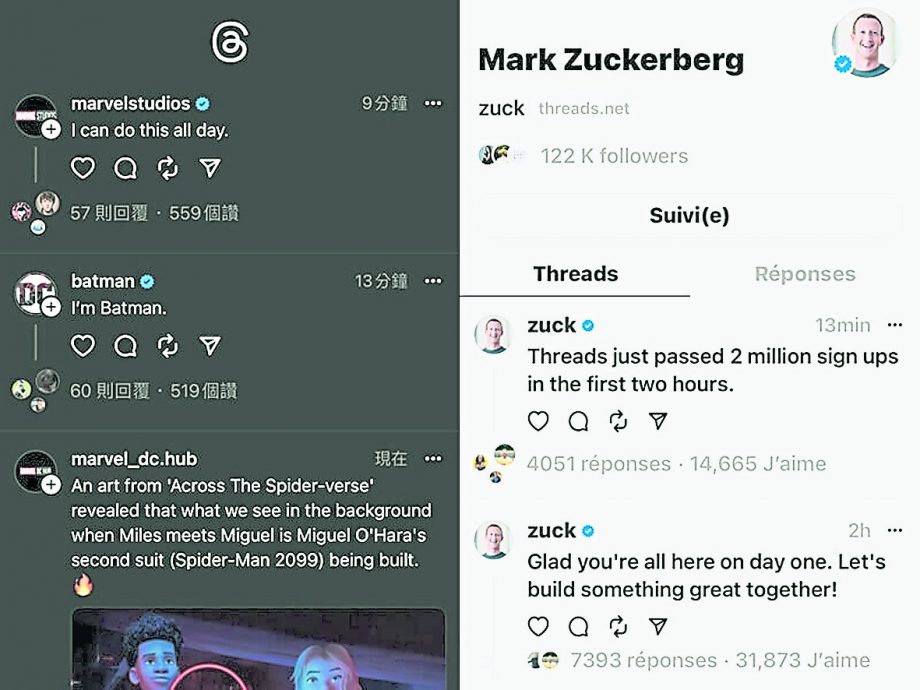The height and width of the screenshot is (690, 920).
Task: Repost the marvelstudios thread
Action: (x=167, y=168)
